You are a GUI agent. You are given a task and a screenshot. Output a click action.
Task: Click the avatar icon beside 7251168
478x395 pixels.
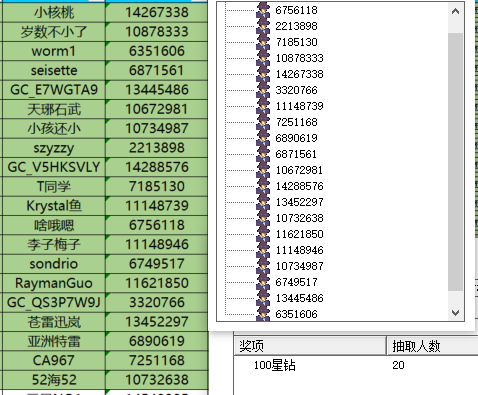coord(263,122)
